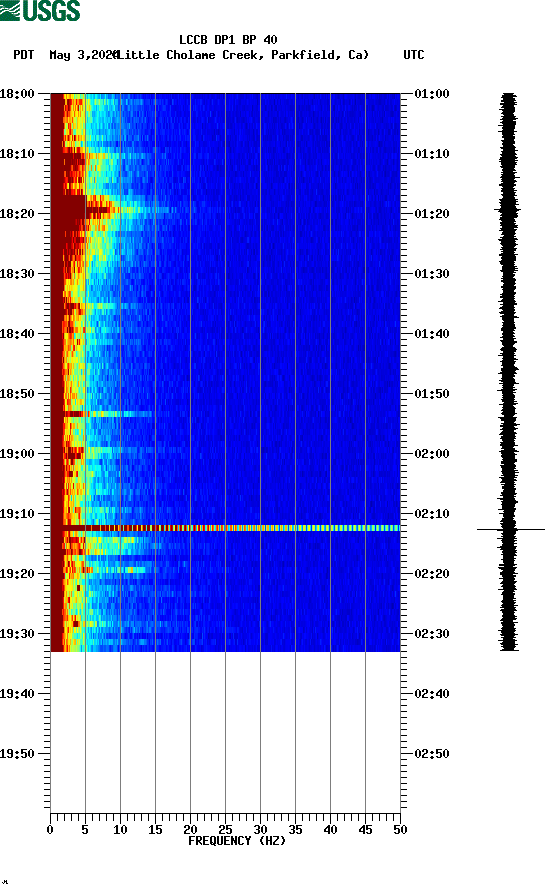
Task: Click the '01:30' UTC time label
Action: click(432, 274)
